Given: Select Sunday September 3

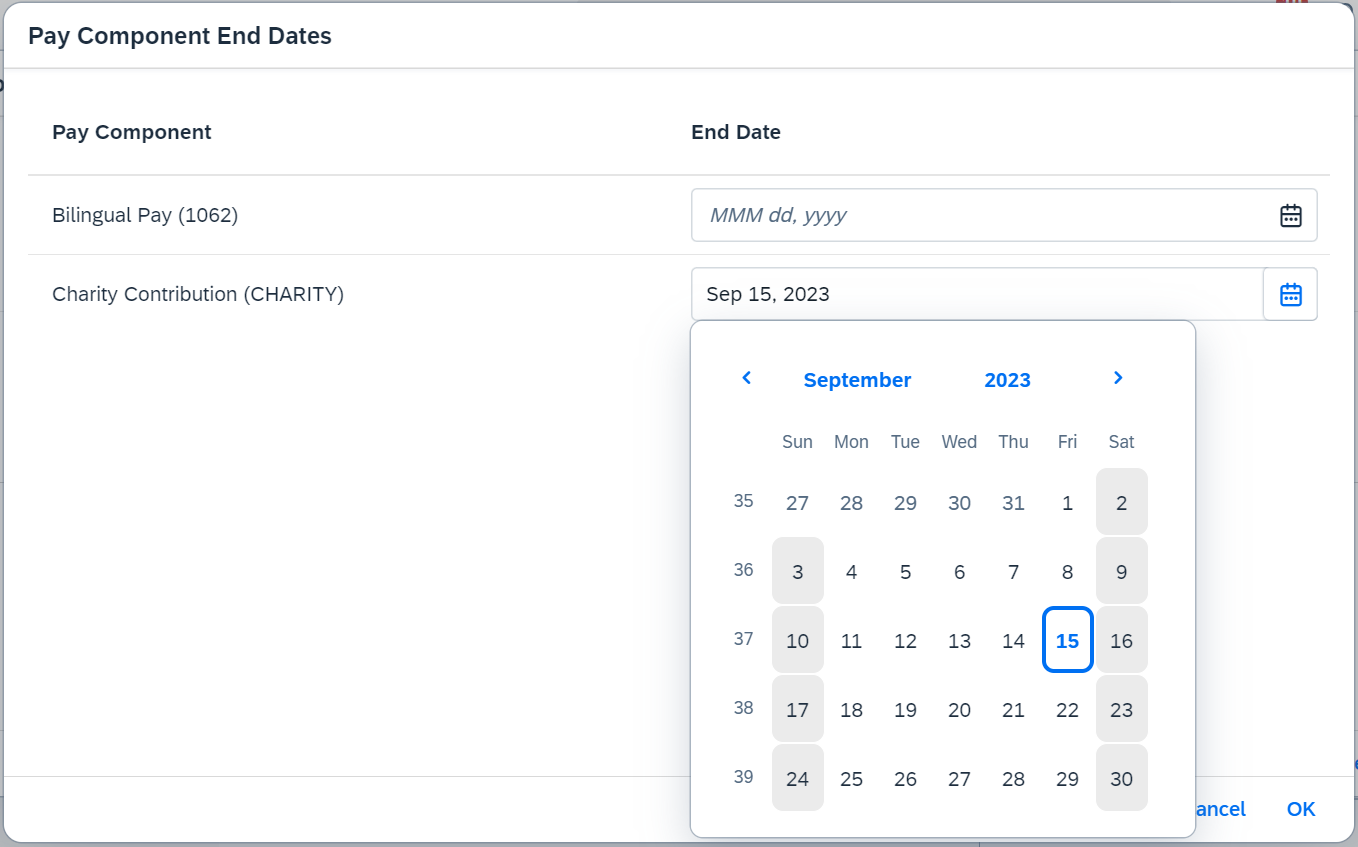Looking at the screenshot, I should [798, 571].
